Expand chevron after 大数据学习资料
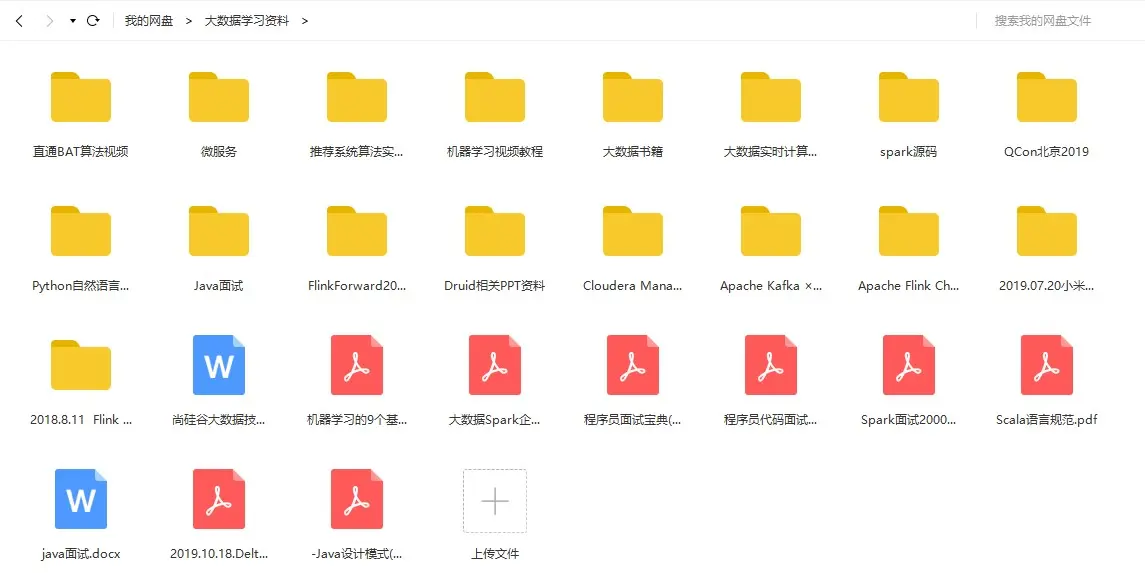Viewport: 1145px width, 573px height. click(305, 21)
